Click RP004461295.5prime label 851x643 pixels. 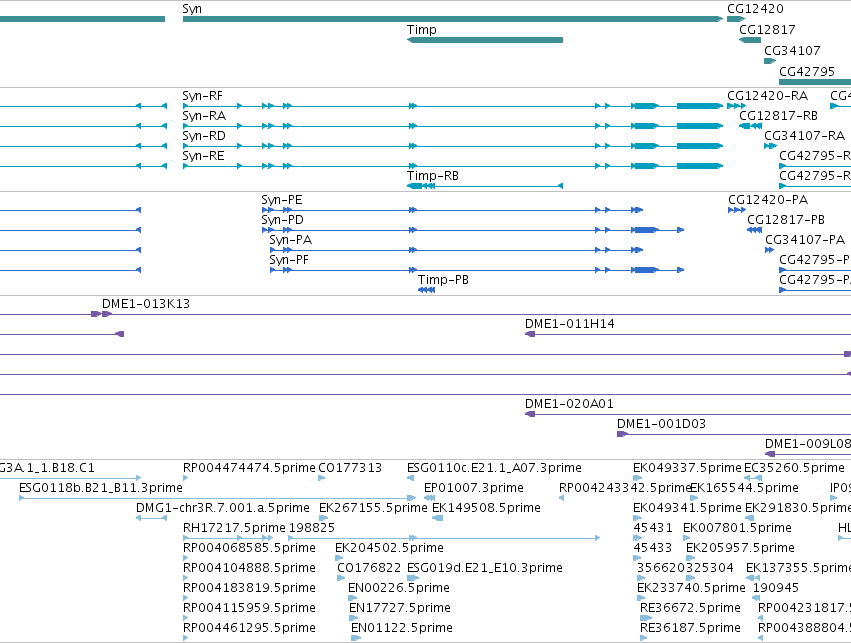coord(249,628)
